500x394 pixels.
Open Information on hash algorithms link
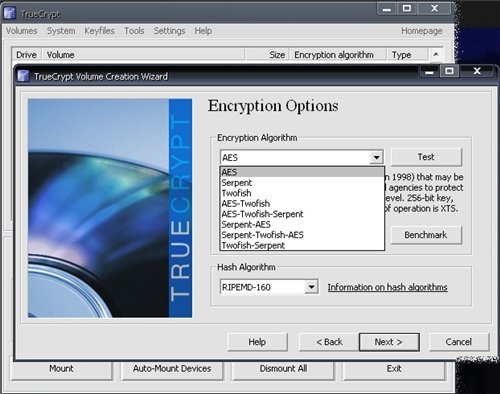pyautogui.click(x=387, y=287)
